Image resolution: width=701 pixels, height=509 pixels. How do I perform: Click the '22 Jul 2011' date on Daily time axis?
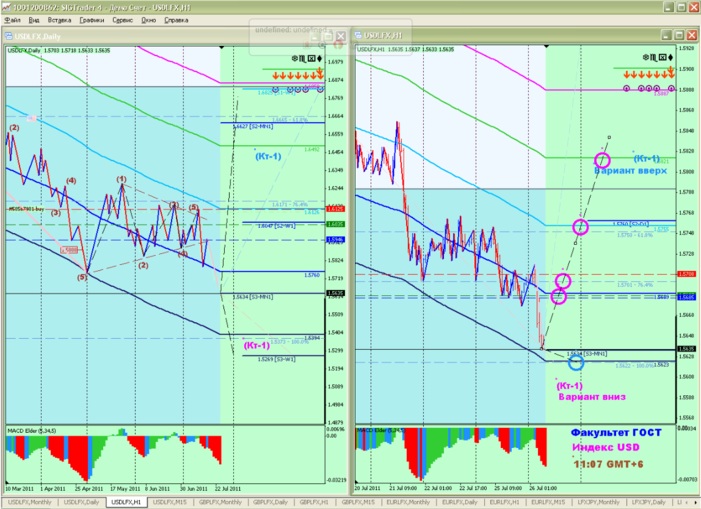tap(228, 488)
